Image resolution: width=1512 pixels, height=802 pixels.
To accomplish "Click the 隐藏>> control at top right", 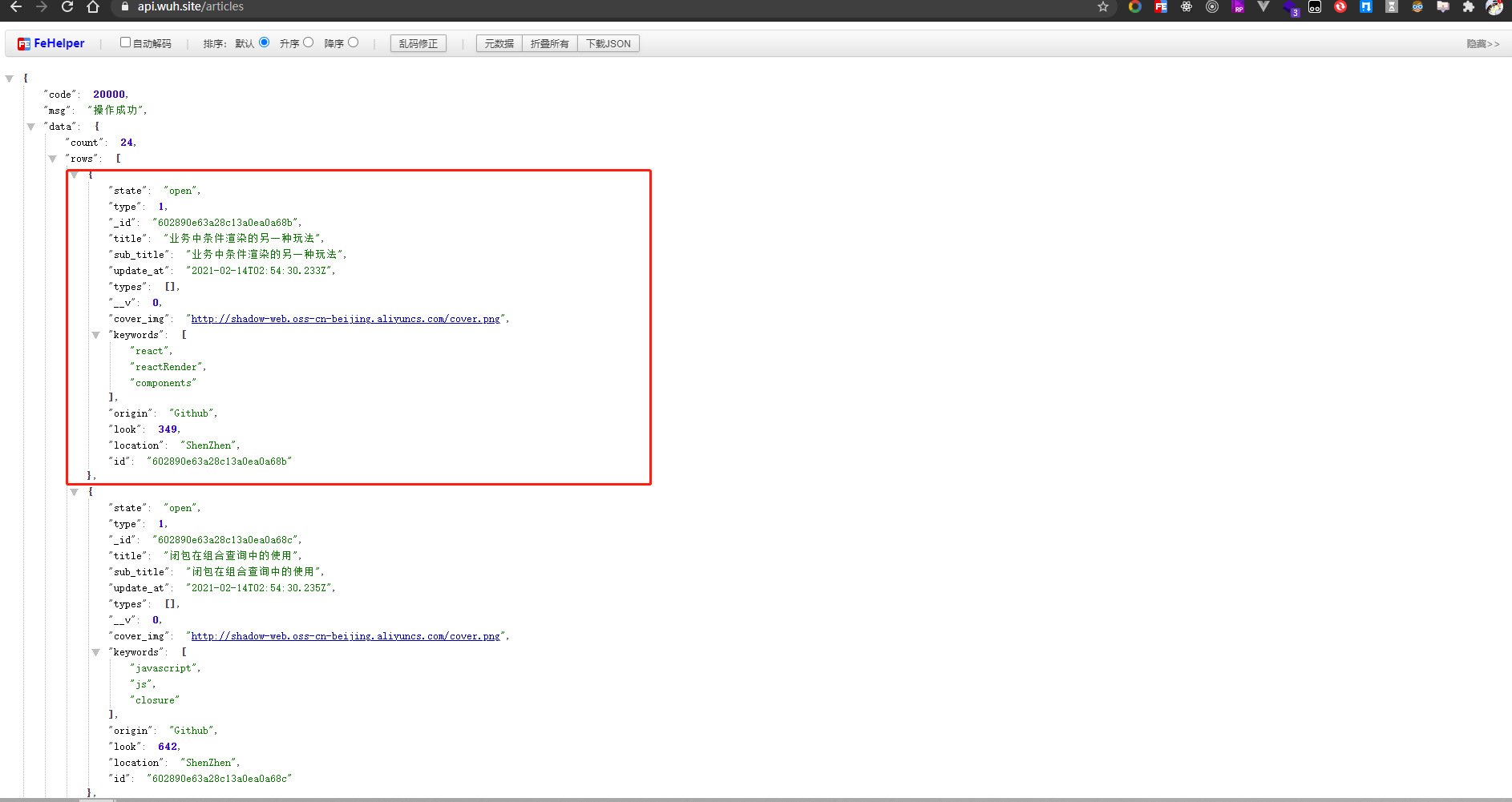I will coord(1484,43).
